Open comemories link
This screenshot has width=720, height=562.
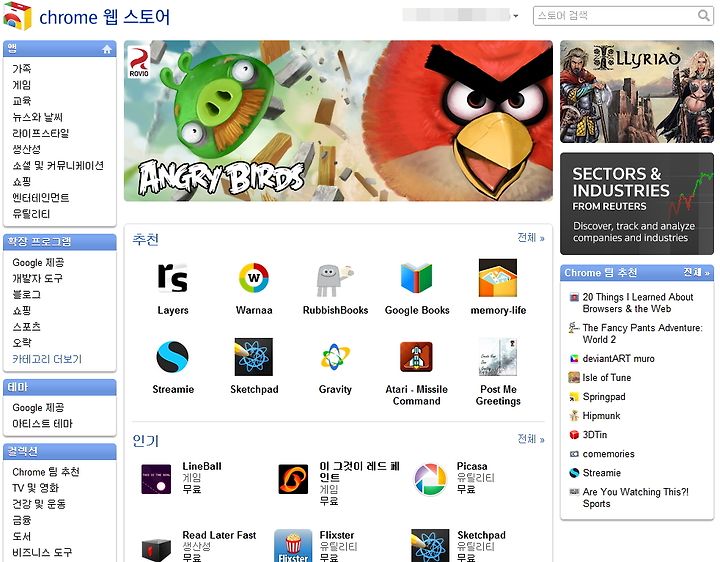click(x=608, y=454)
